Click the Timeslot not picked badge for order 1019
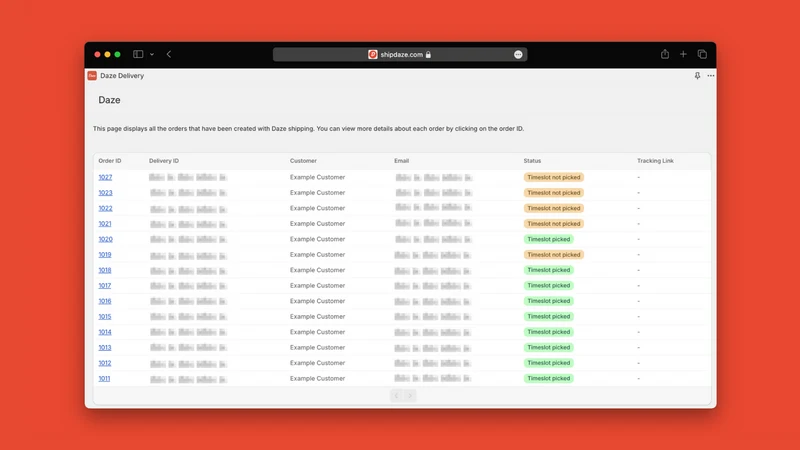800x450 pixels. (554, 255)
